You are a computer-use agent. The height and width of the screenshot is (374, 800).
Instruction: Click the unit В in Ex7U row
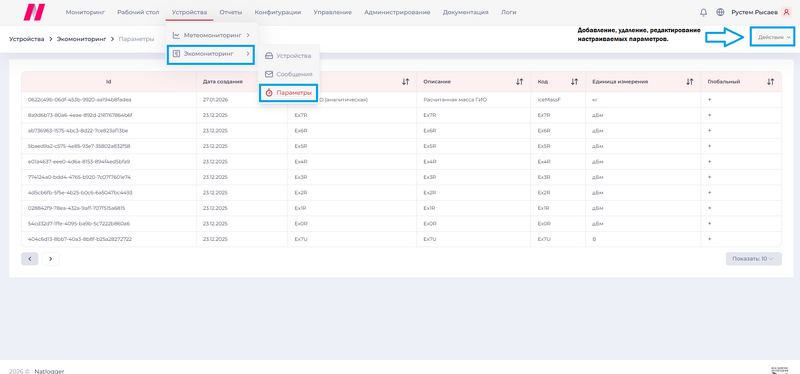[x=594, y=239]
